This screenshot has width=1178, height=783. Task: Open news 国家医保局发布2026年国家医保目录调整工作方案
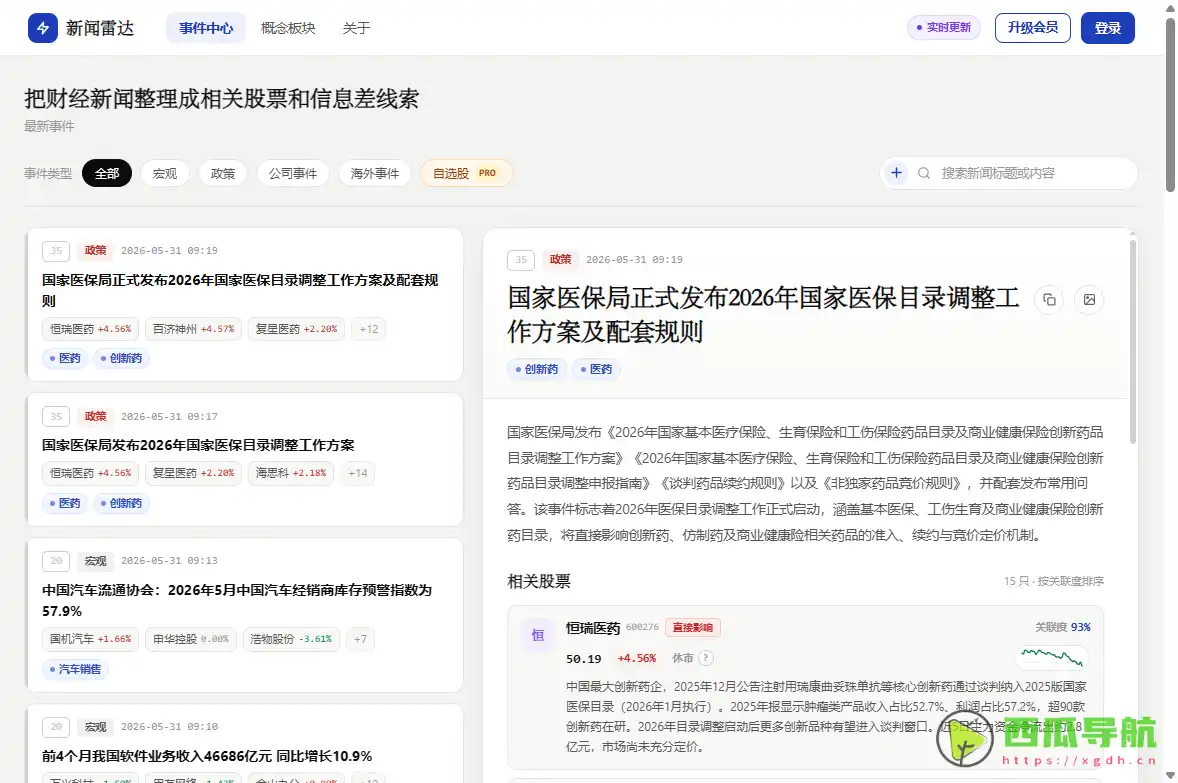coord(198,445)
